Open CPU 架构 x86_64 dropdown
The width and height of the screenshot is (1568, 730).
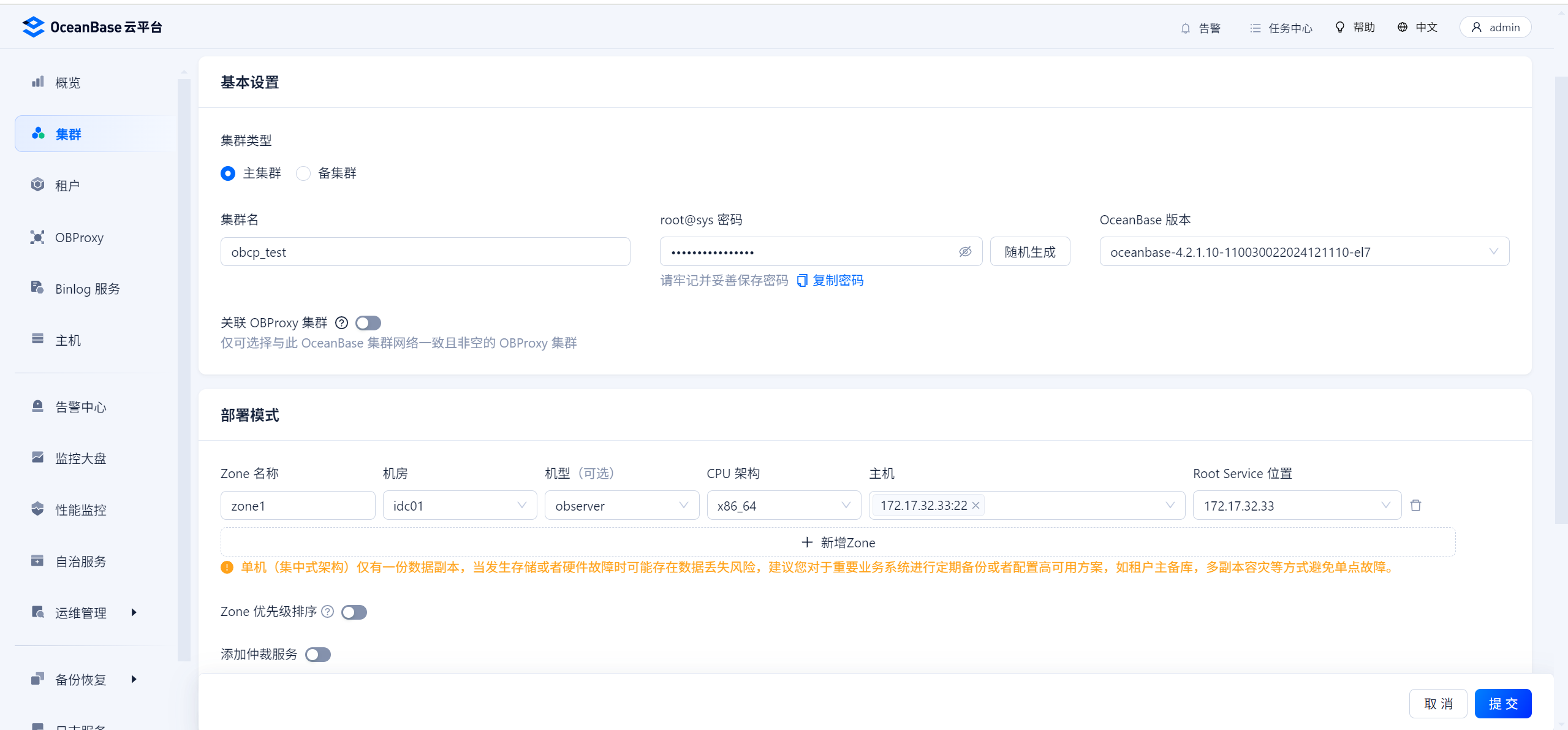(x=784, y=506)
